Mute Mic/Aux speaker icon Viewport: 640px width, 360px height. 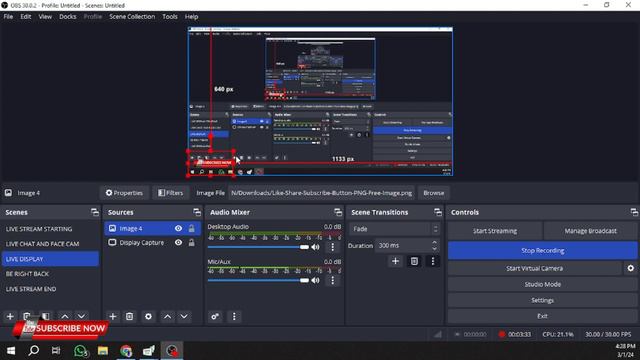[316, 280]
